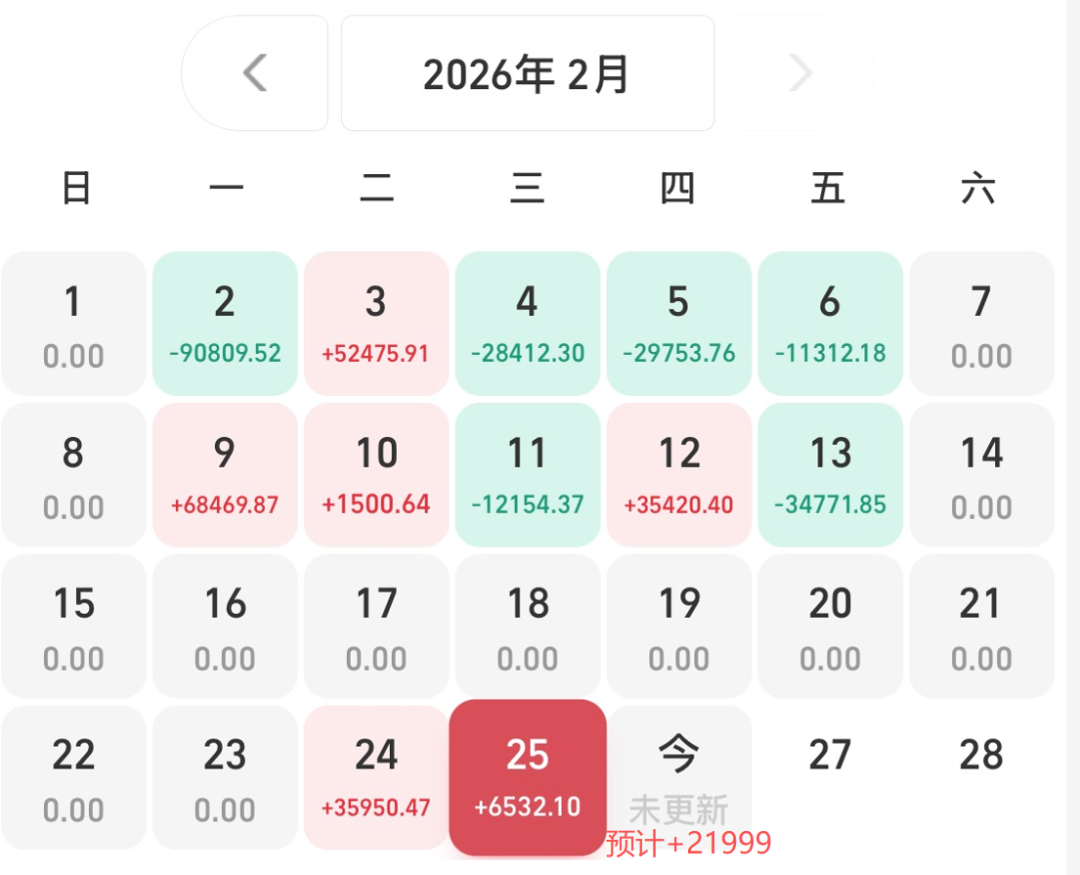Pick the 14th on the calendar
This screenshot has height=875, width=1080.
[x=982, y=475]
